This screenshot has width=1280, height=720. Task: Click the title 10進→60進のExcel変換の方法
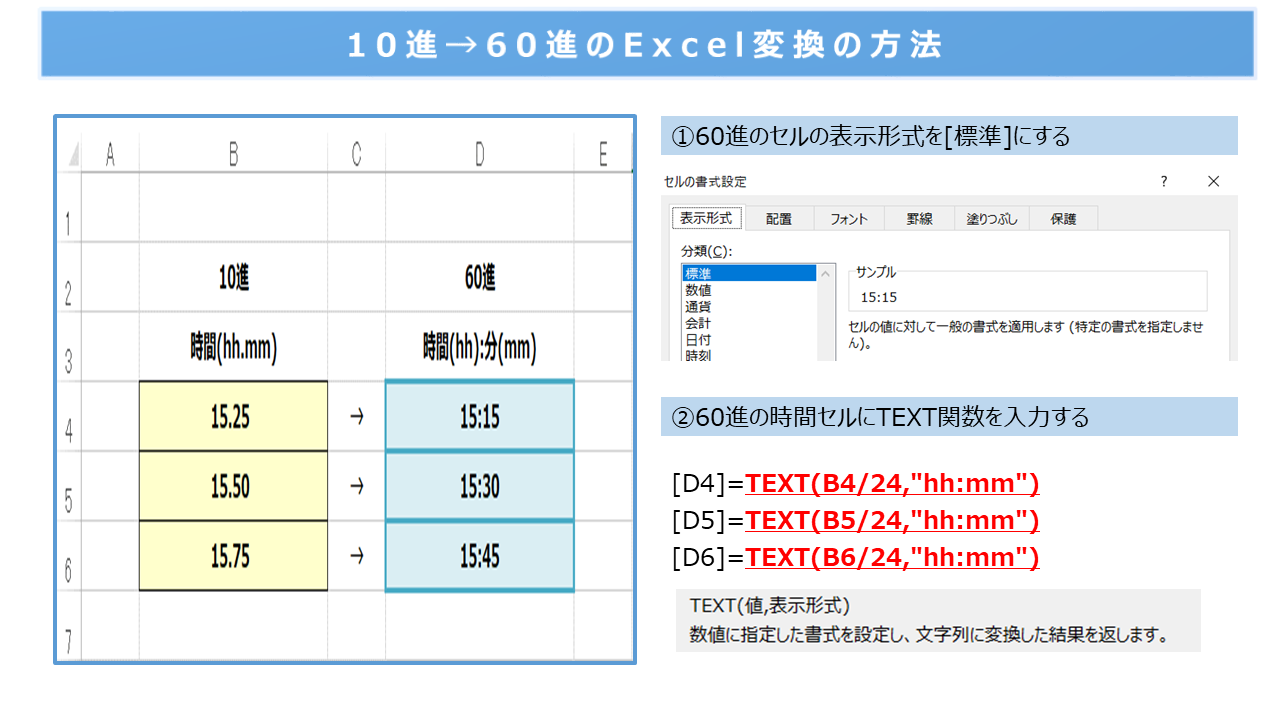[x=646, y=45]
